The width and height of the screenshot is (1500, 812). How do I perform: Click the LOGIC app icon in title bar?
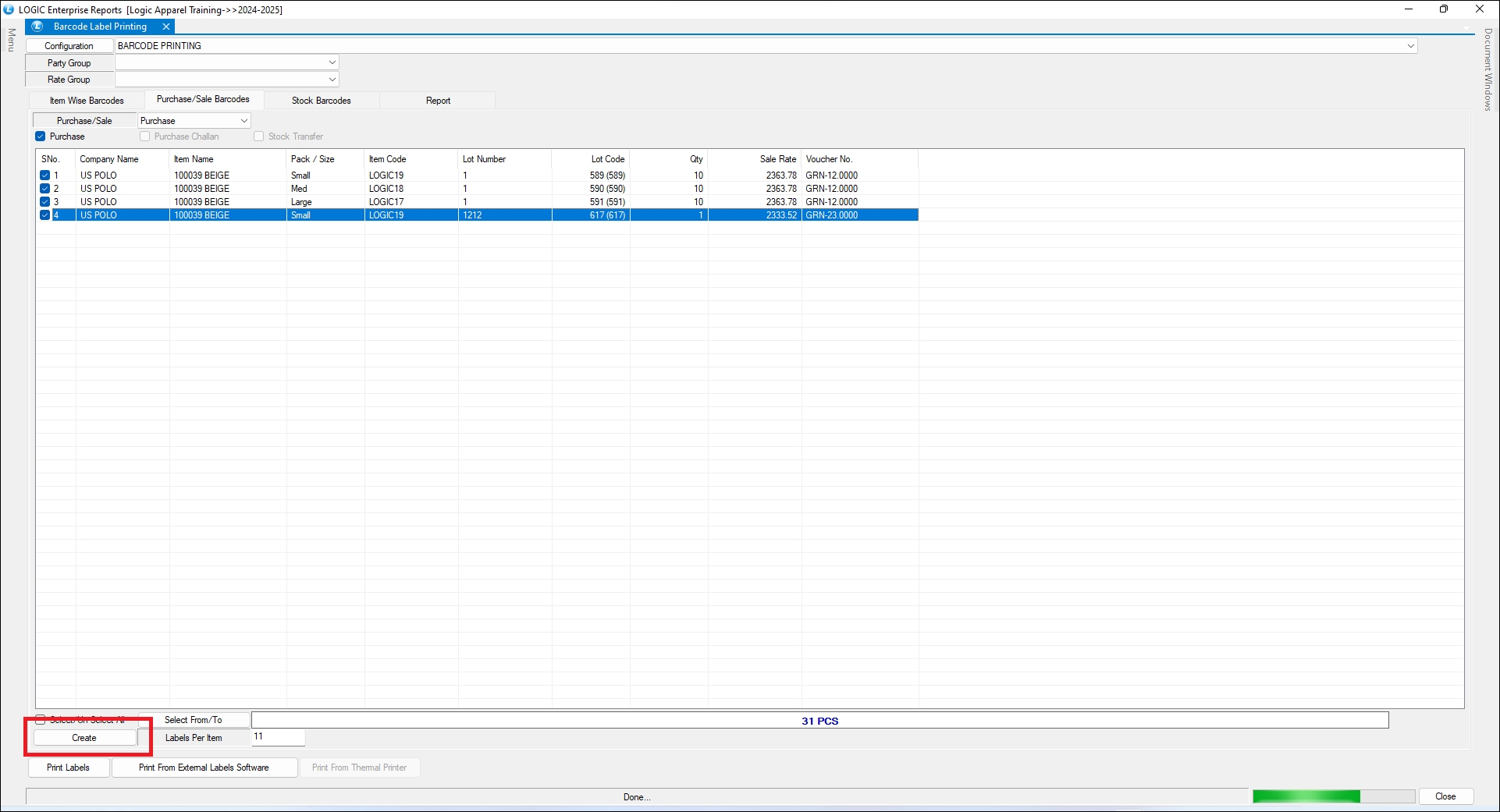point(9,9)
